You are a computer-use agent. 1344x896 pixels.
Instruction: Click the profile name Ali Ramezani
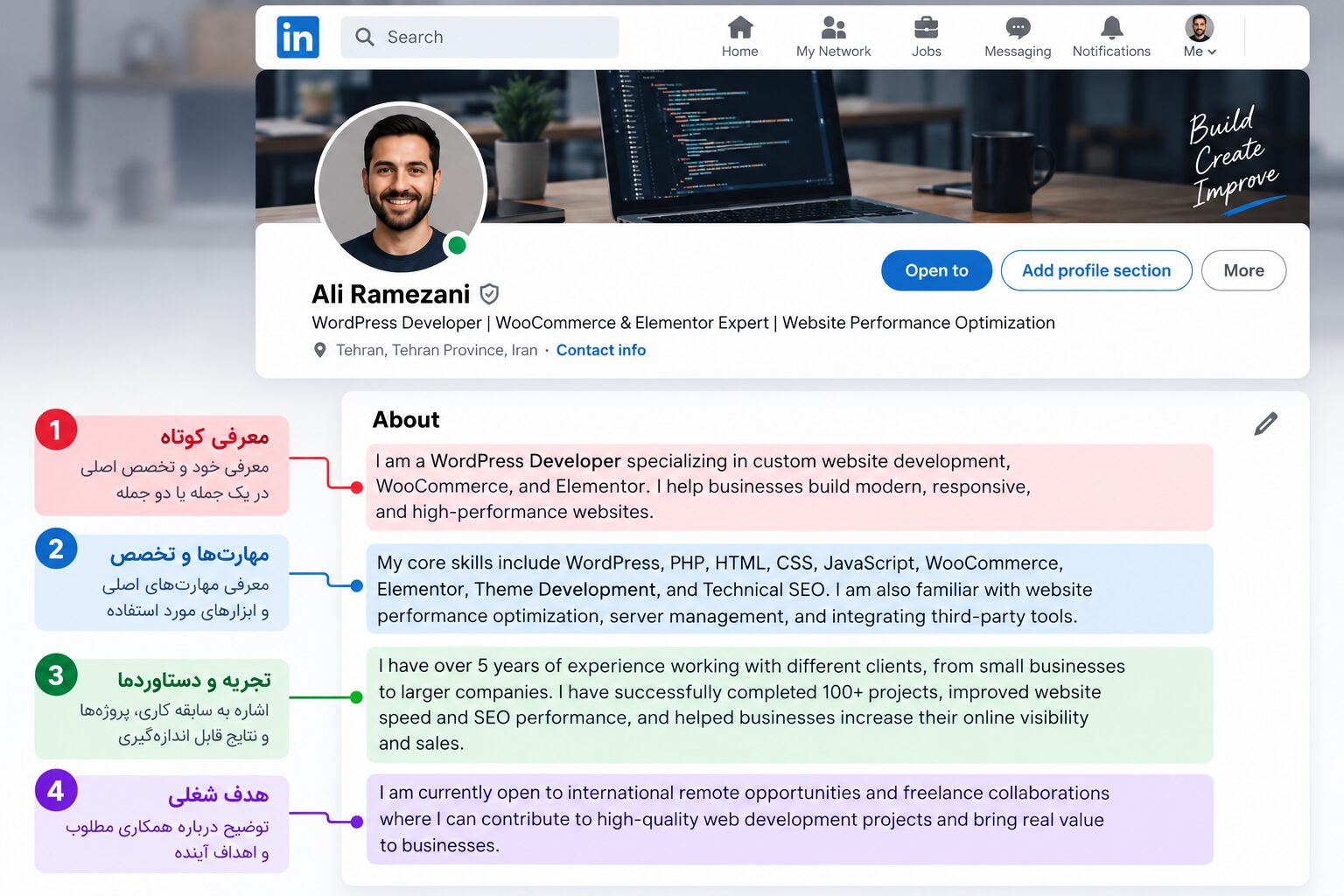click(391, 294)
